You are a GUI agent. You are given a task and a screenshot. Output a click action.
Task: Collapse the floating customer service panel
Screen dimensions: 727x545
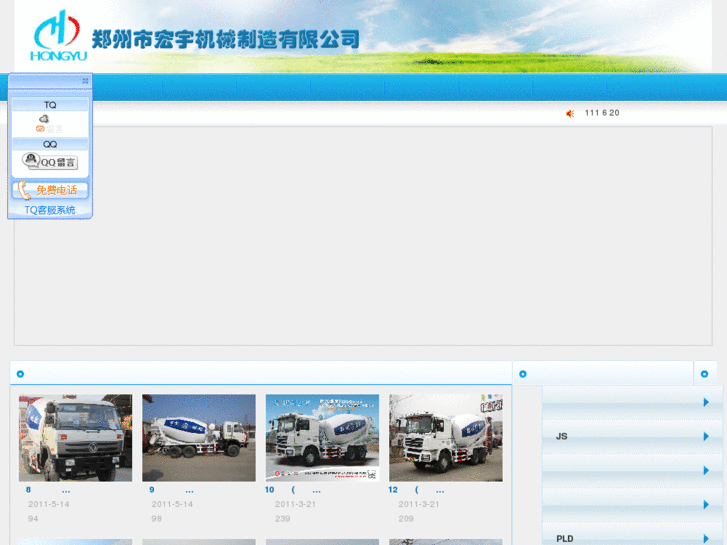(x=85, y=81)
